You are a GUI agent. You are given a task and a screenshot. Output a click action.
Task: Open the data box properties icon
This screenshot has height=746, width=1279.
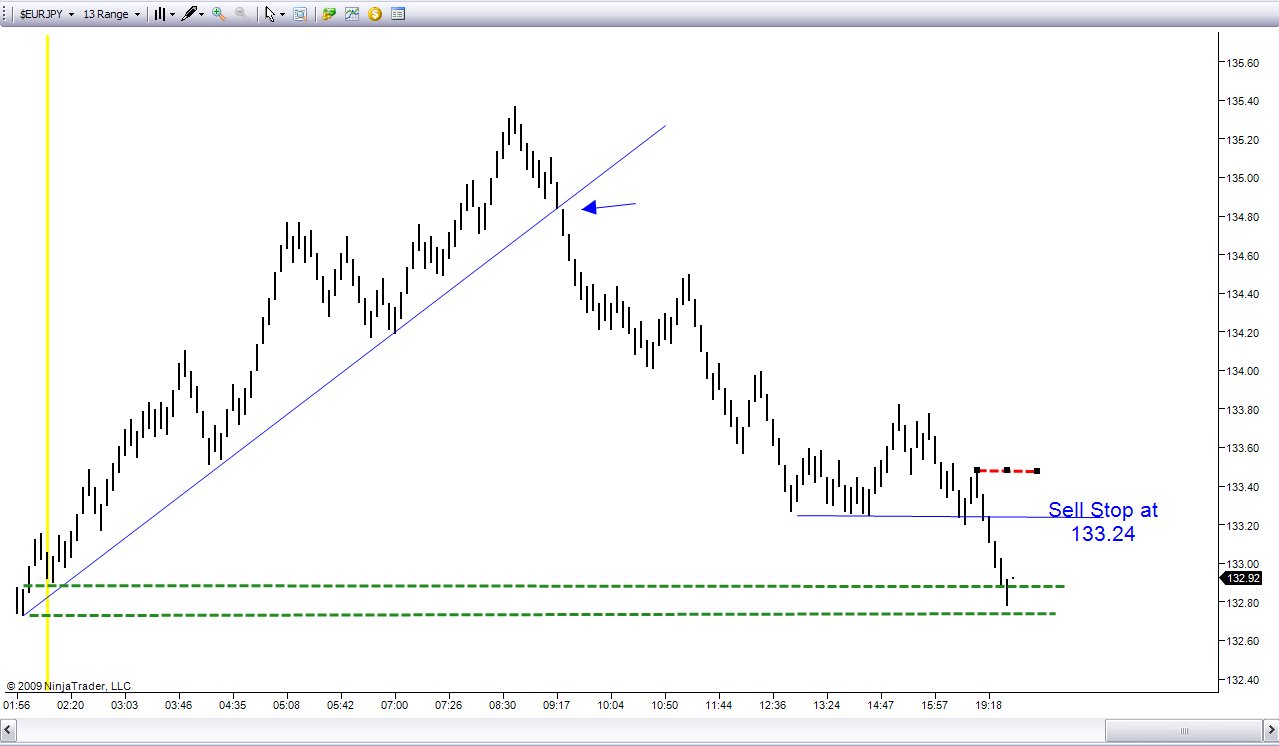pos(398,14)
